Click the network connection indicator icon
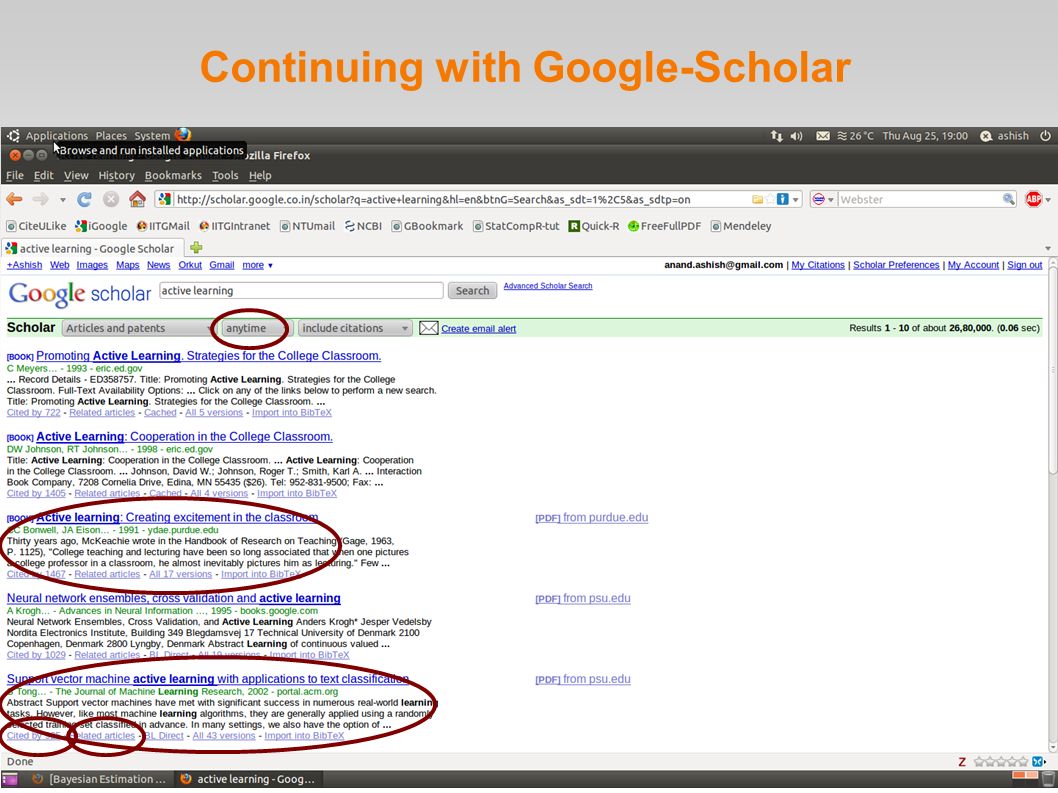 point(777,136)
